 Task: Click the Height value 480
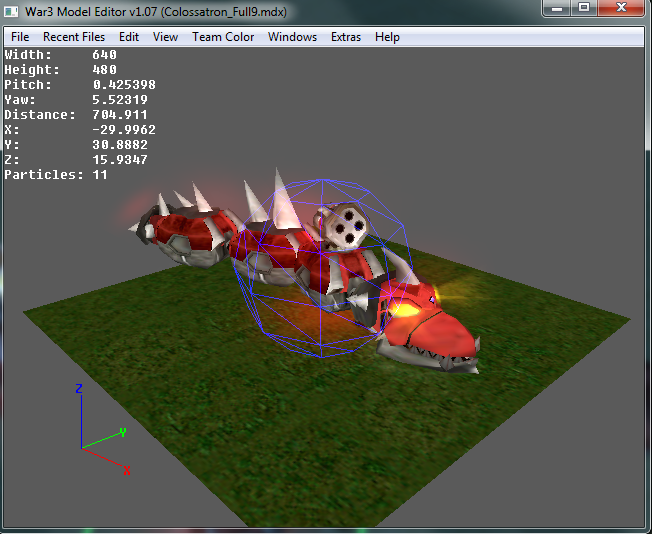coord(104,69)
